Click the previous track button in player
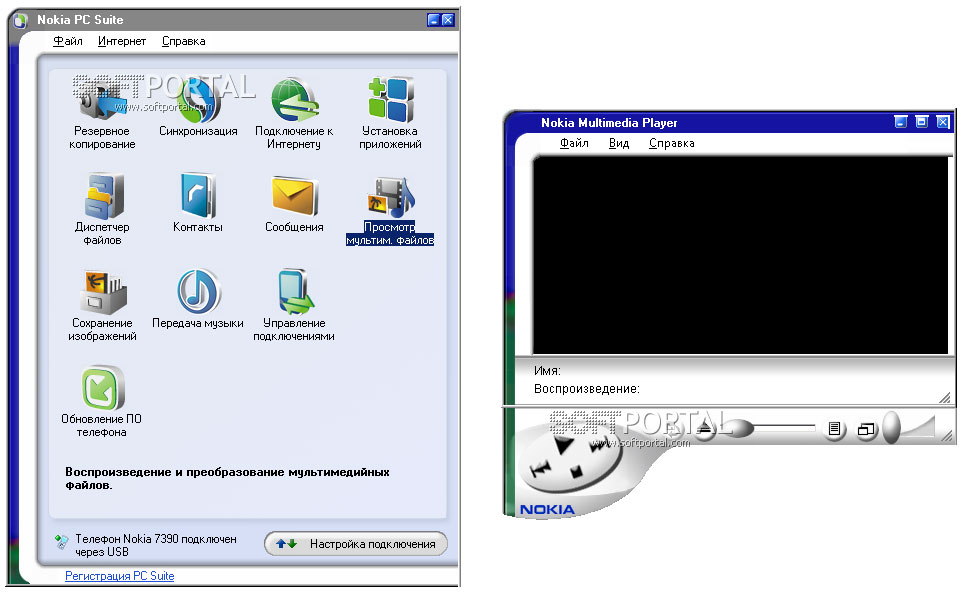The image size is (965, 595). [540, 469]
